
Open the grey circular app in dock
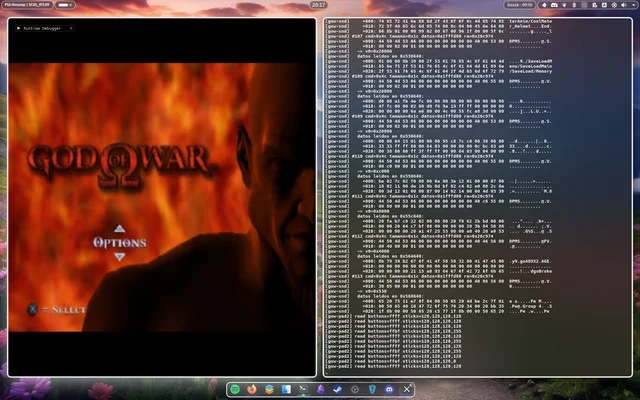point(355,389)
